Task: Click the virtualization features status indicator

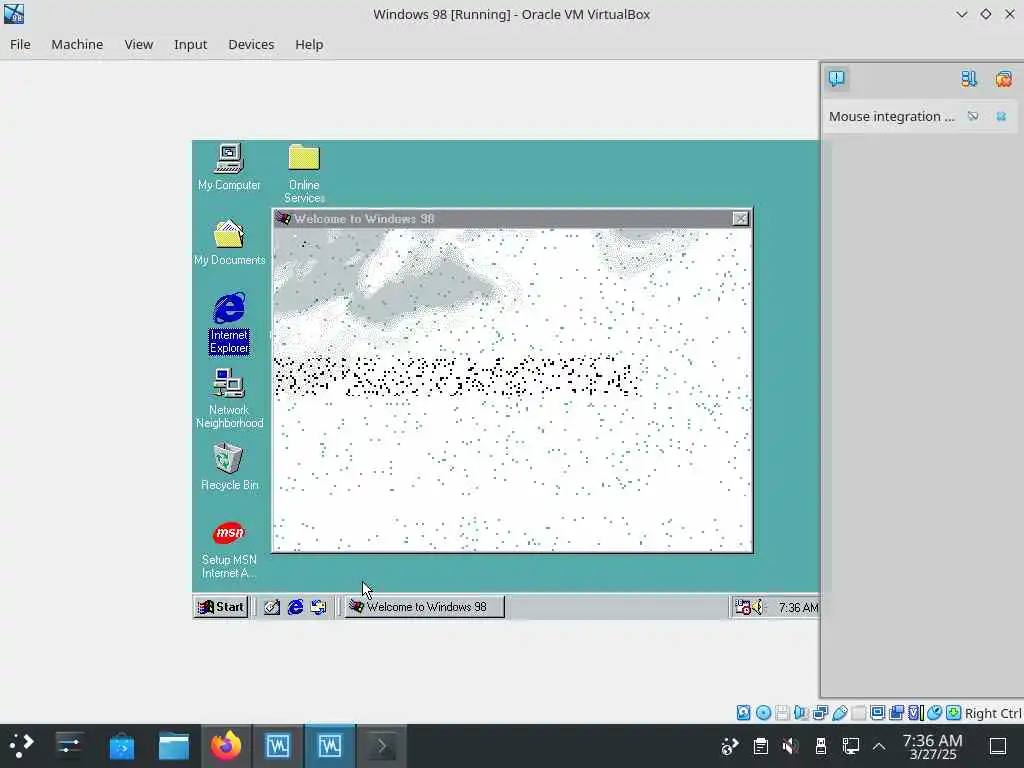Action: pyautogui.click(x=915, y=712)
